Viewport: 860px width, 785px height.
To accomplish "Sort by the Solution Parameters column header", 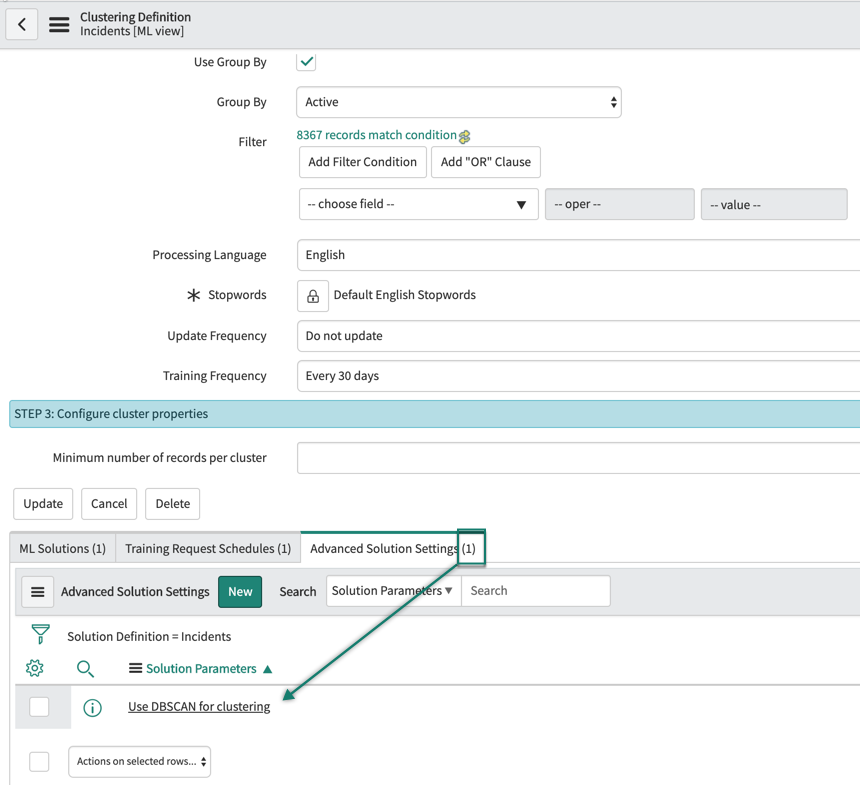I will coord(201,669).
